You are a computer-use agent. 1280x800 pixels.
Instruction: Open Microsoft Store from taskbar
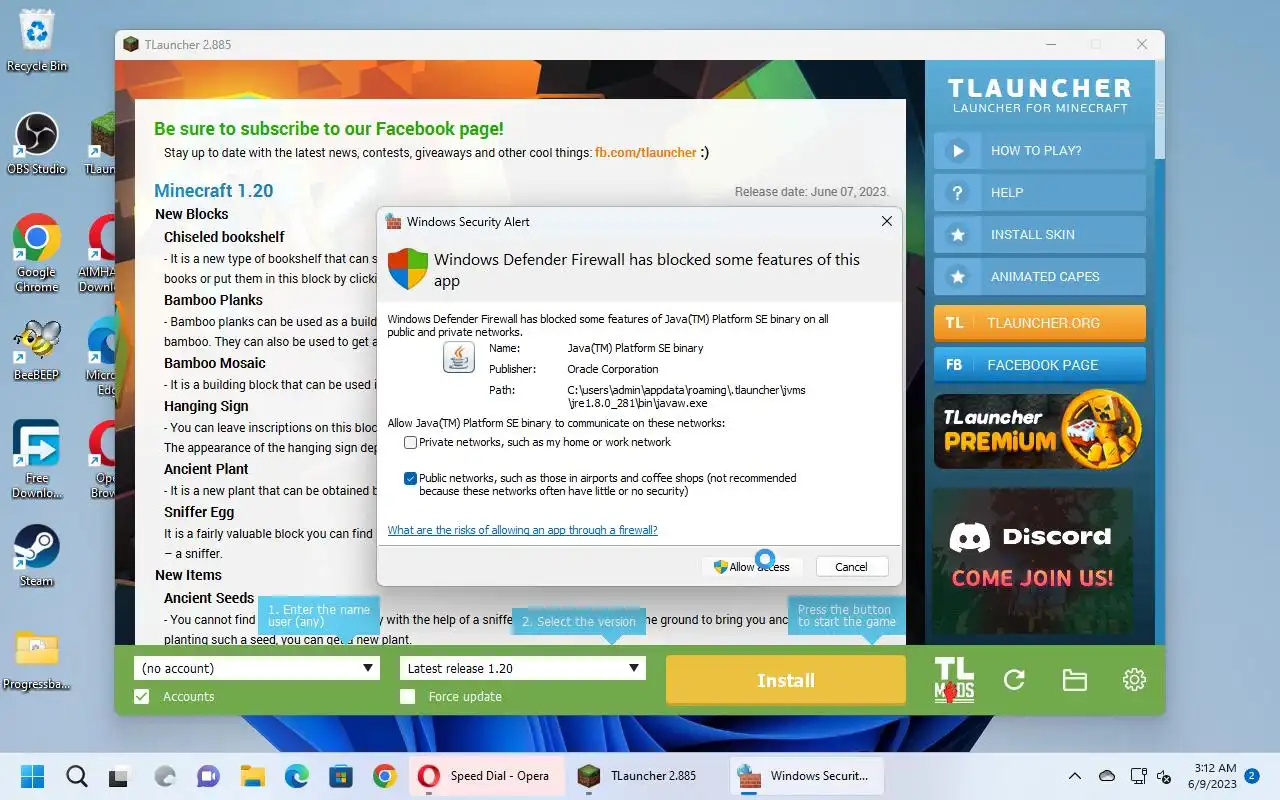(x=340, y=776)
